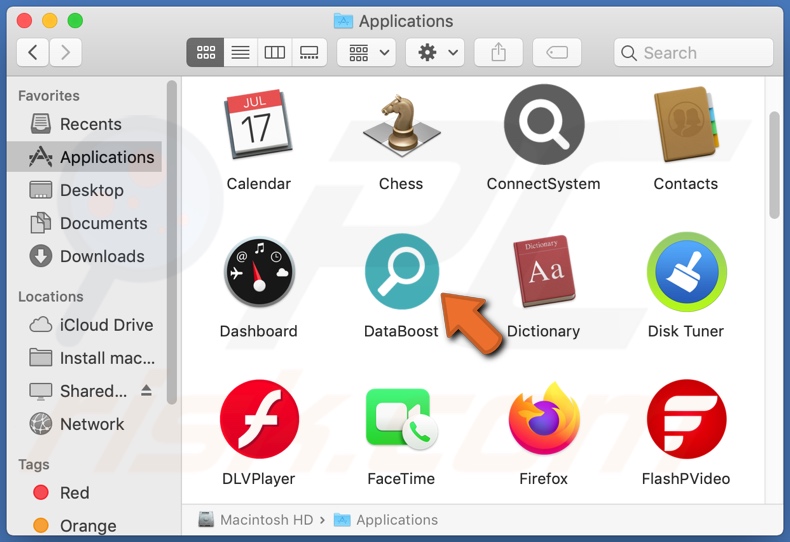Go back with the left arrow
The image size is (790, 542).
(x=33, y=52)
